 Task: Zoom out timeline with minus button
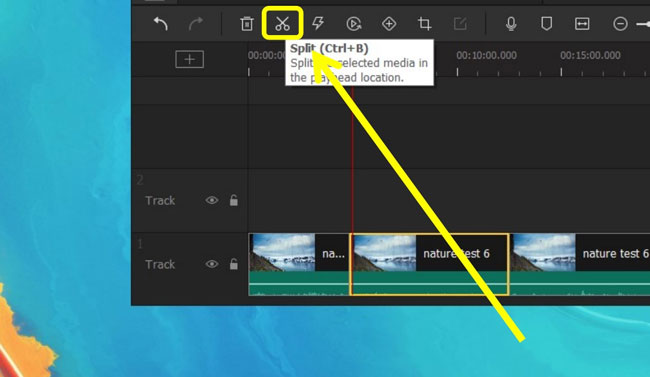[620, 24]
